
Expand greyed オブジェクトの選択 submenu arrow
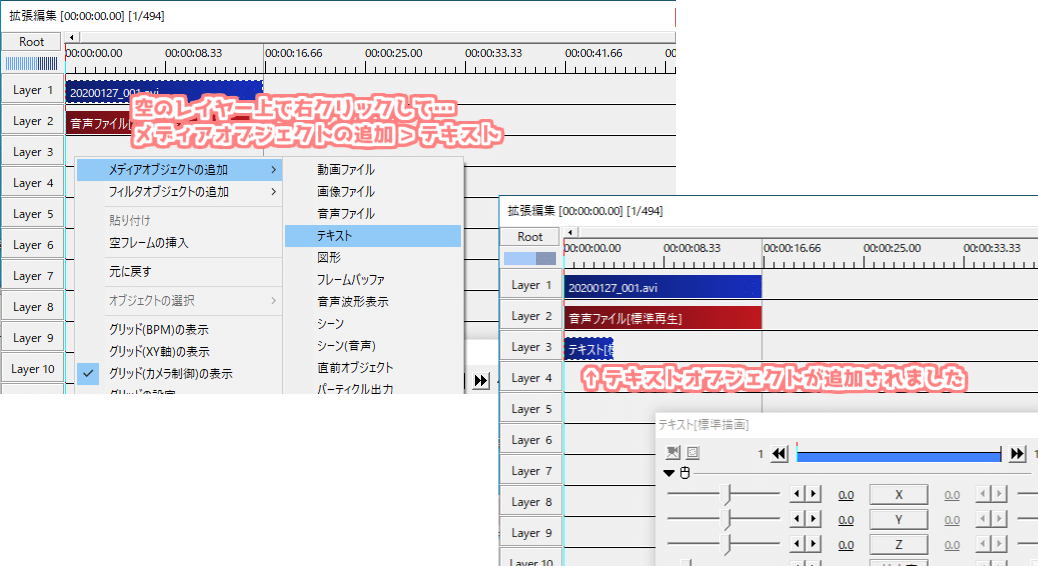coord(273,301)
